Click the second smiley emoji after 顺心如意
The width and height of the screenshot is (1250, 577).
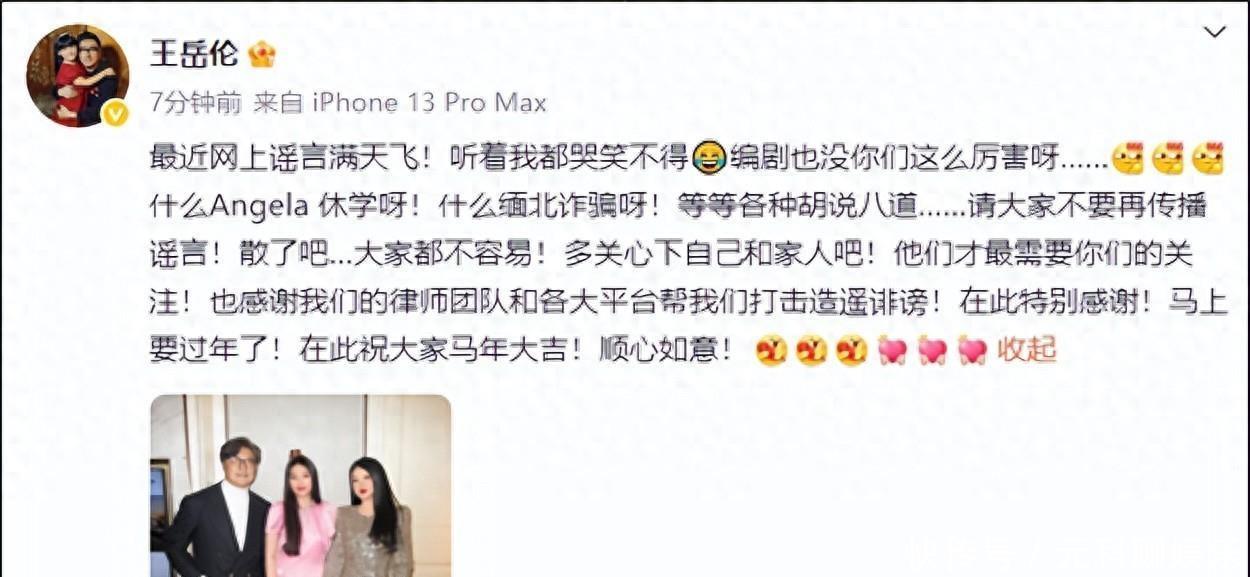coord(811,350)
